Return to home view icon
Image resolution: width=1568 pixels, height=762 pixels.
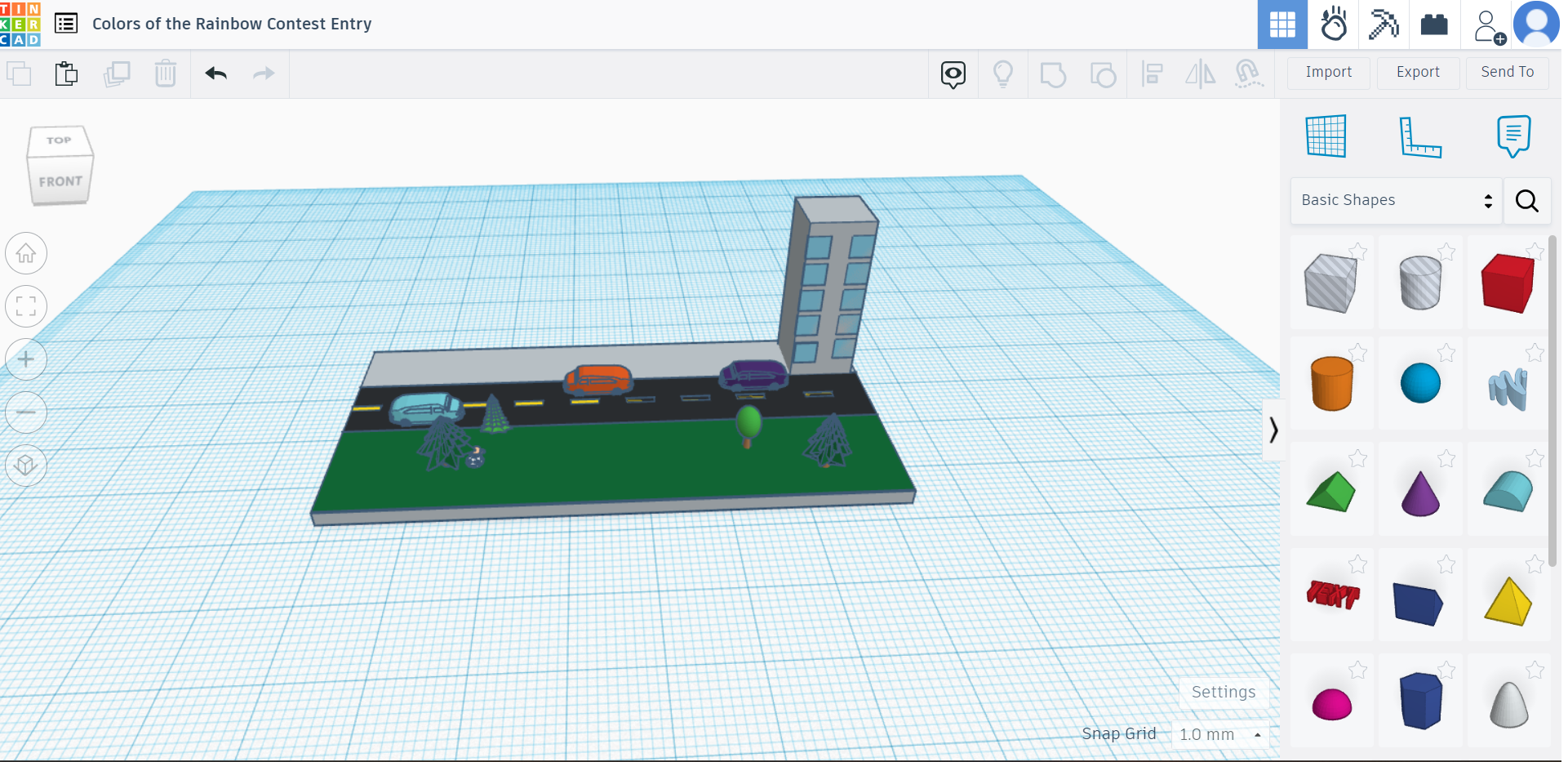tap(26, 253)
